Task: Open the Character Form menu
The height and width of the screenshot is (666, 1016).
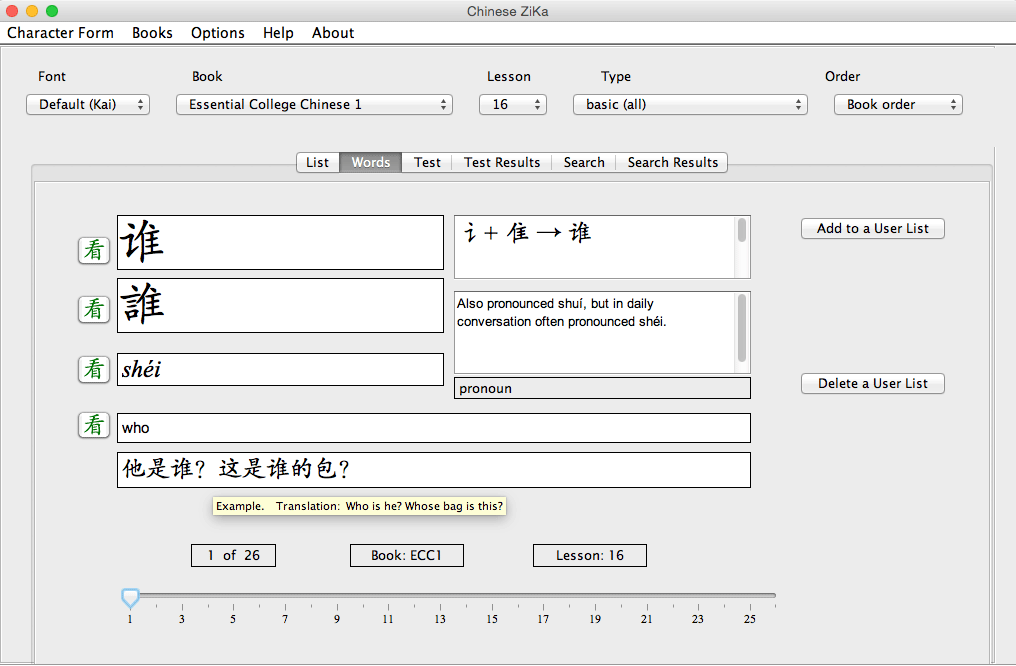Action: pos(60,33)
